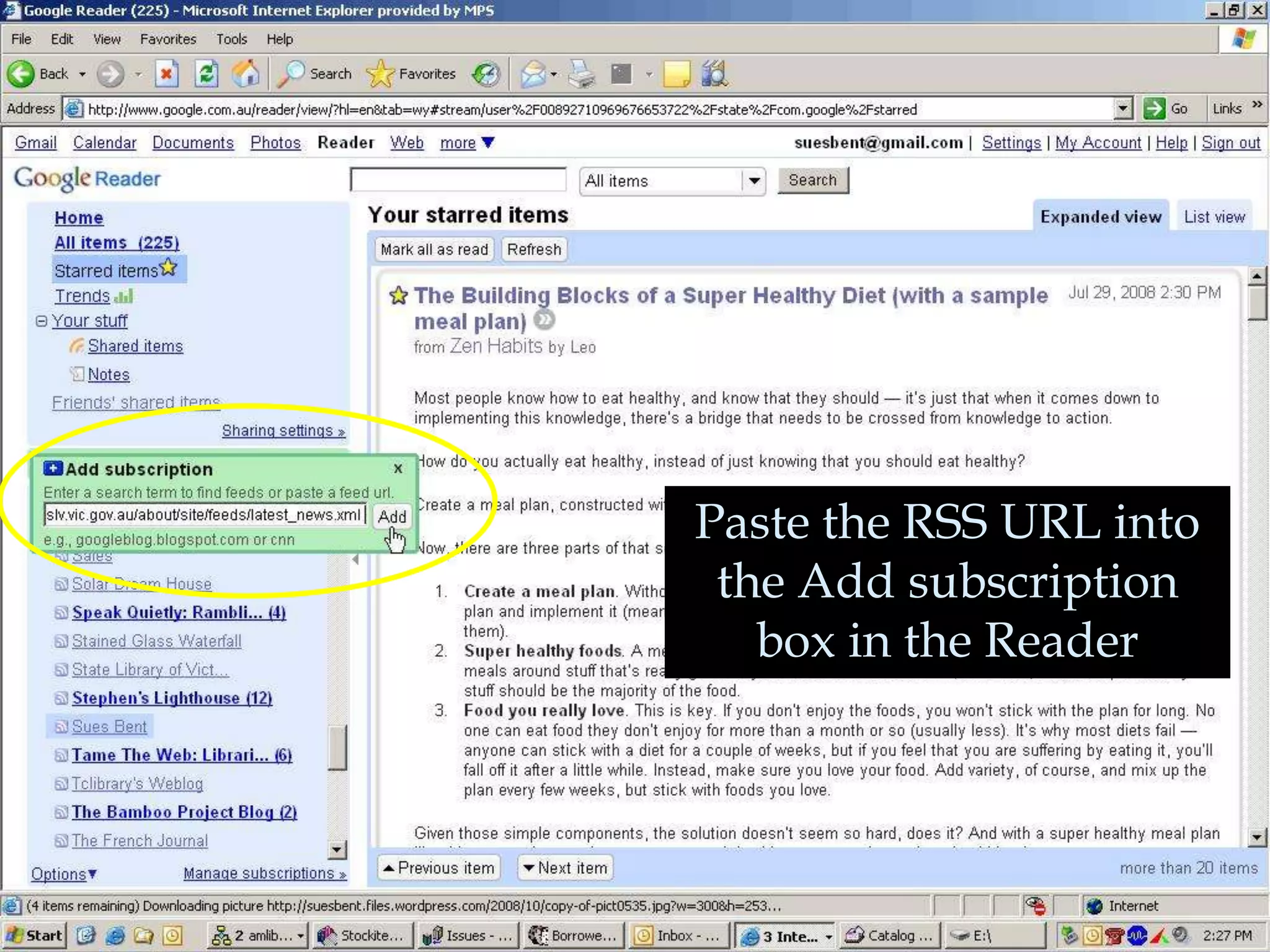This screenshot has width=1270, height=952.
Task: Click the Reader search text box
Action: [458, 180]
